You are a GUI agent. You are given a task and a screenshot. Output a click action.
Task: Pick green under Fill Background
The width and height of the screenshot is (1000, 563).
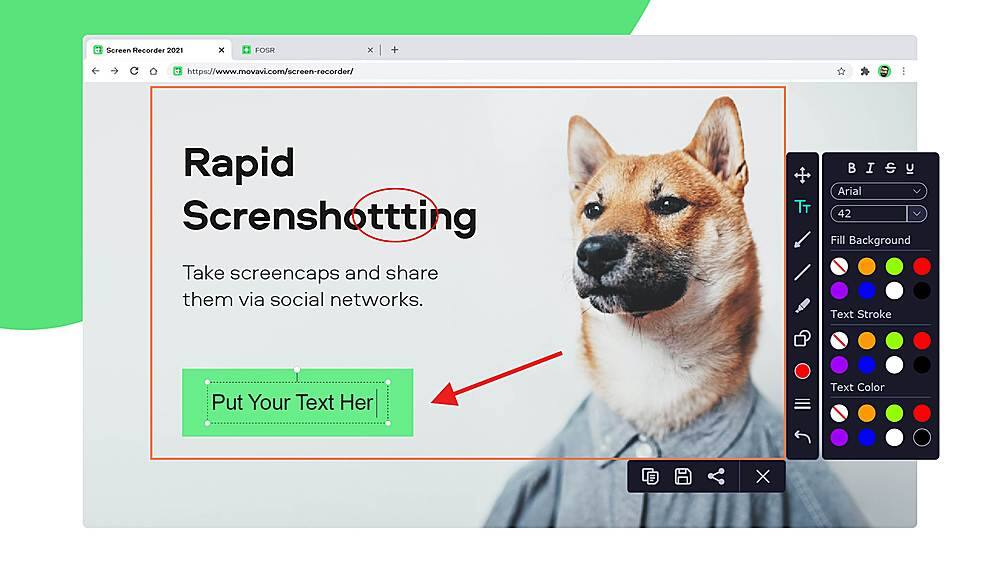click(894, 266)
